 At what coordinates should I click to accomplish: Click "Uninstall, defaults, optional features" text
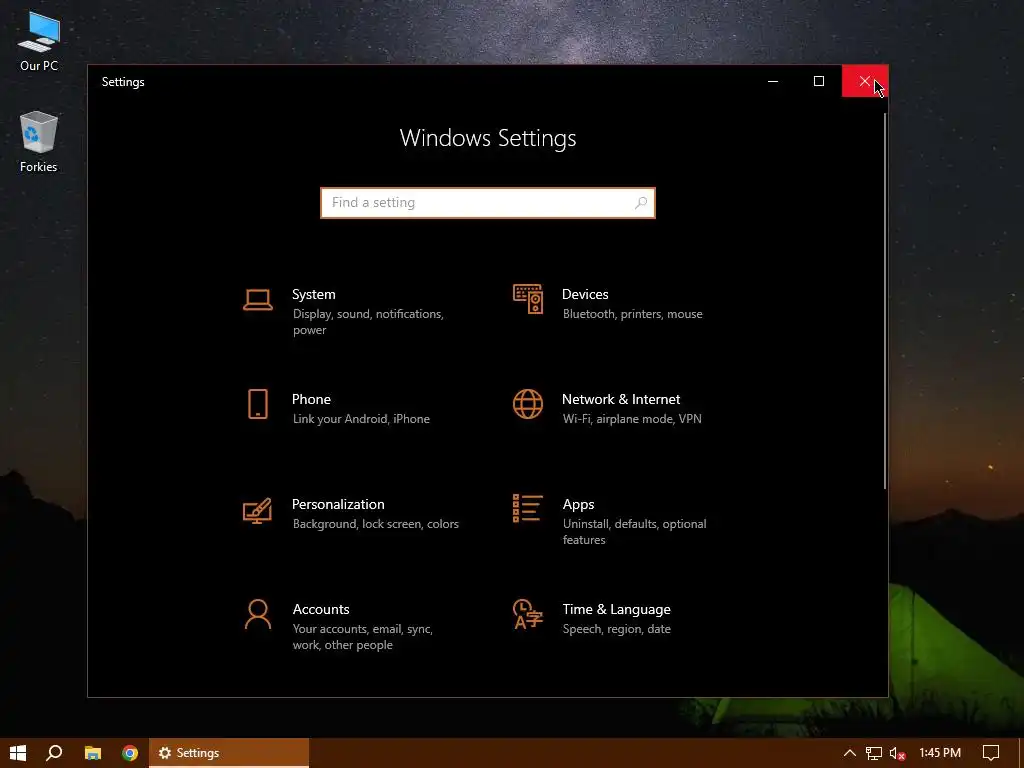tap(634, 532)
